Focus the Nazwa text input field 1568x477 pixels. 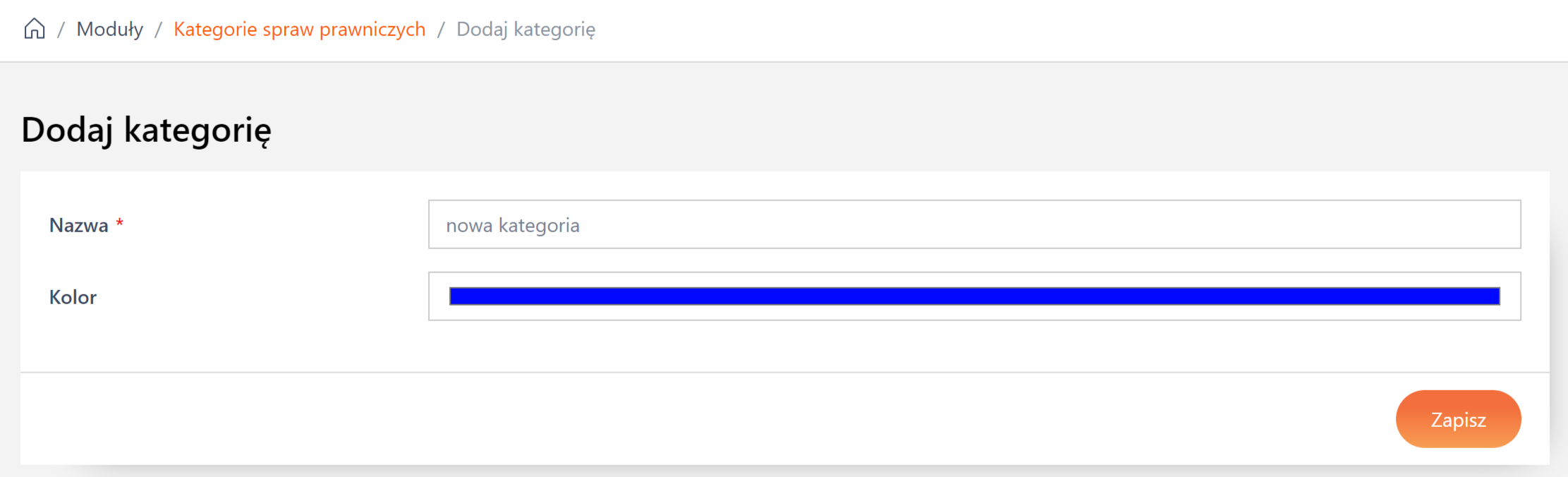[973, 225]
